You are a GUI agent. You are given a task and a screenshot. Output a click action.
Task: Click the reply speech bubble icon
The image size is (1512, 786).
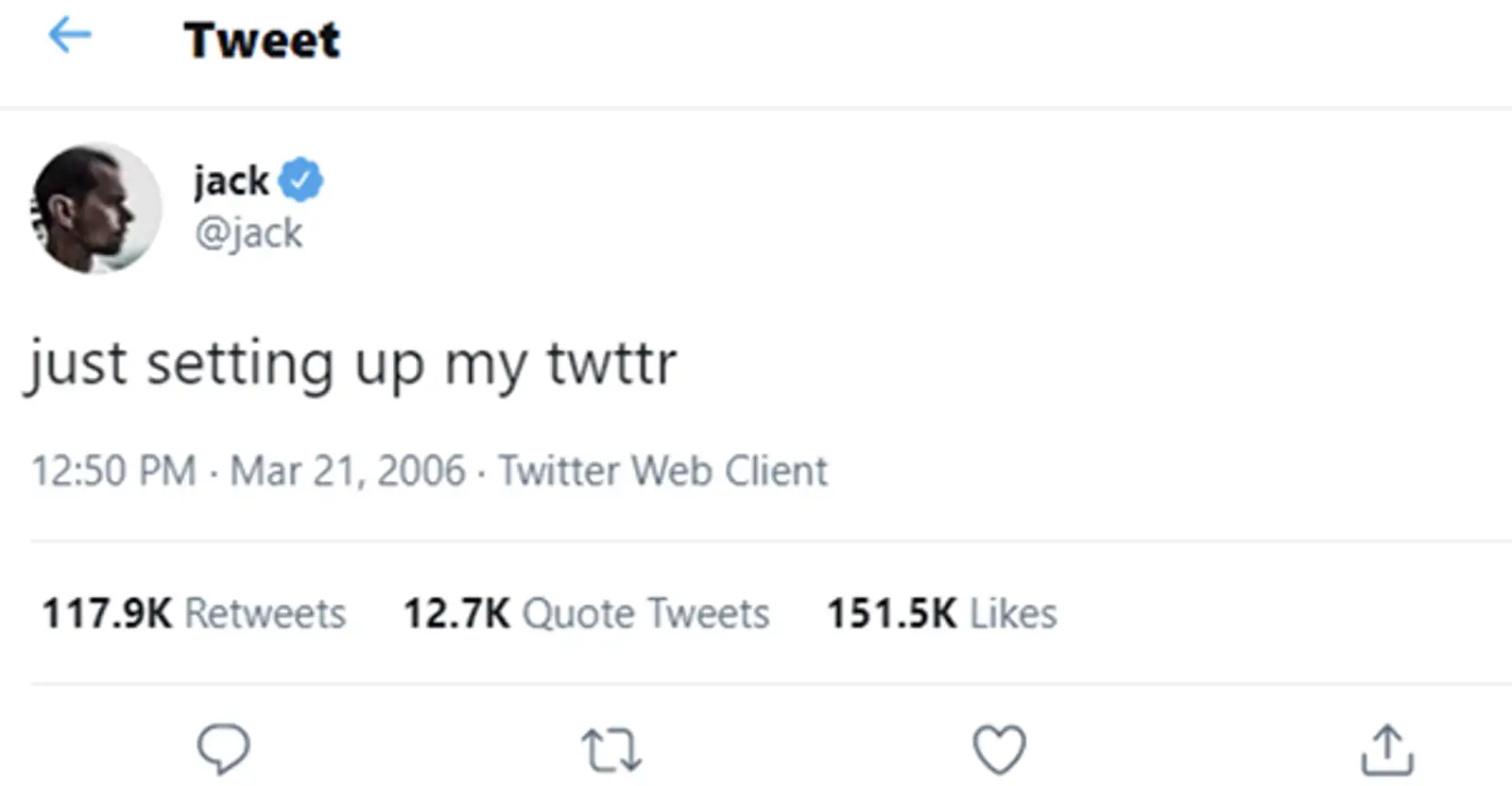pyautogui.click(x=223, y=749)
